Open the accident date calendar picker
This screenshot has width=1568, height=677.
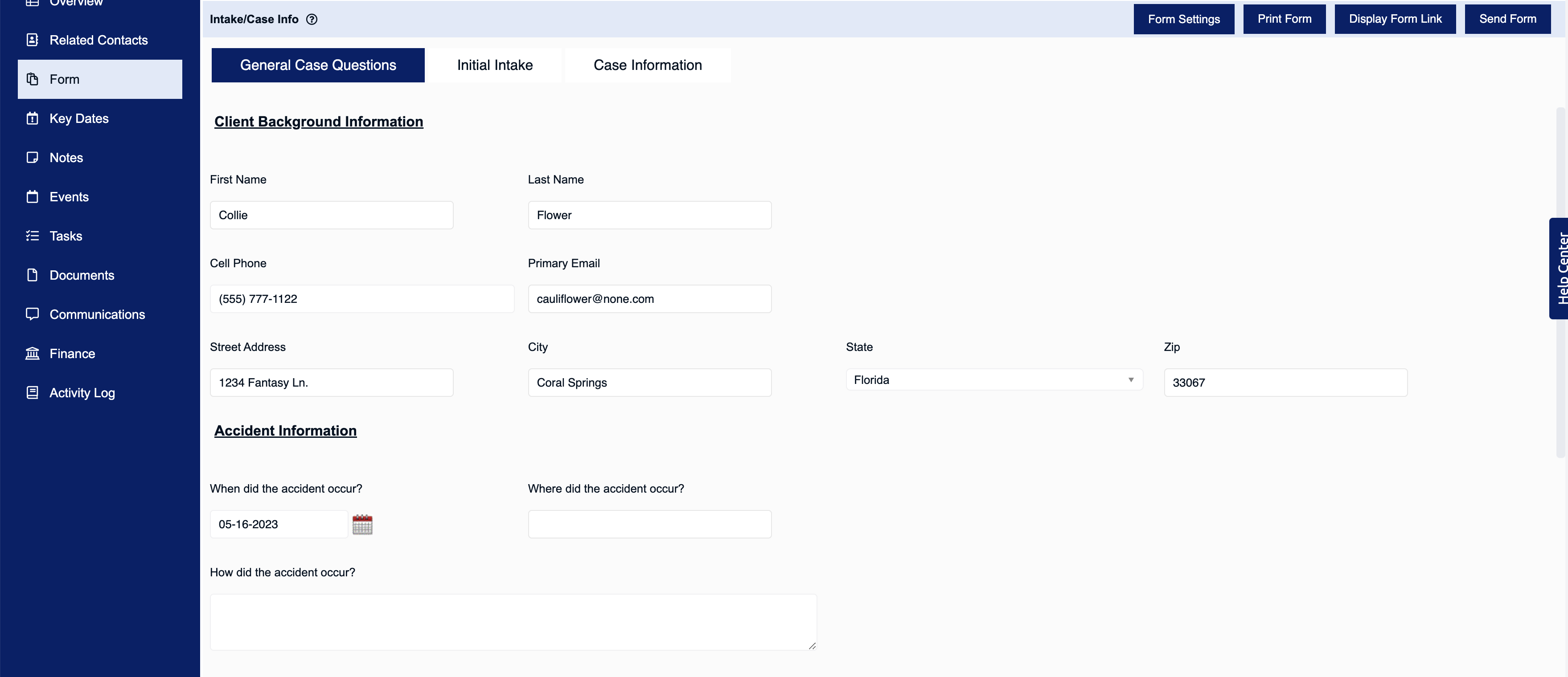point(363,524)
